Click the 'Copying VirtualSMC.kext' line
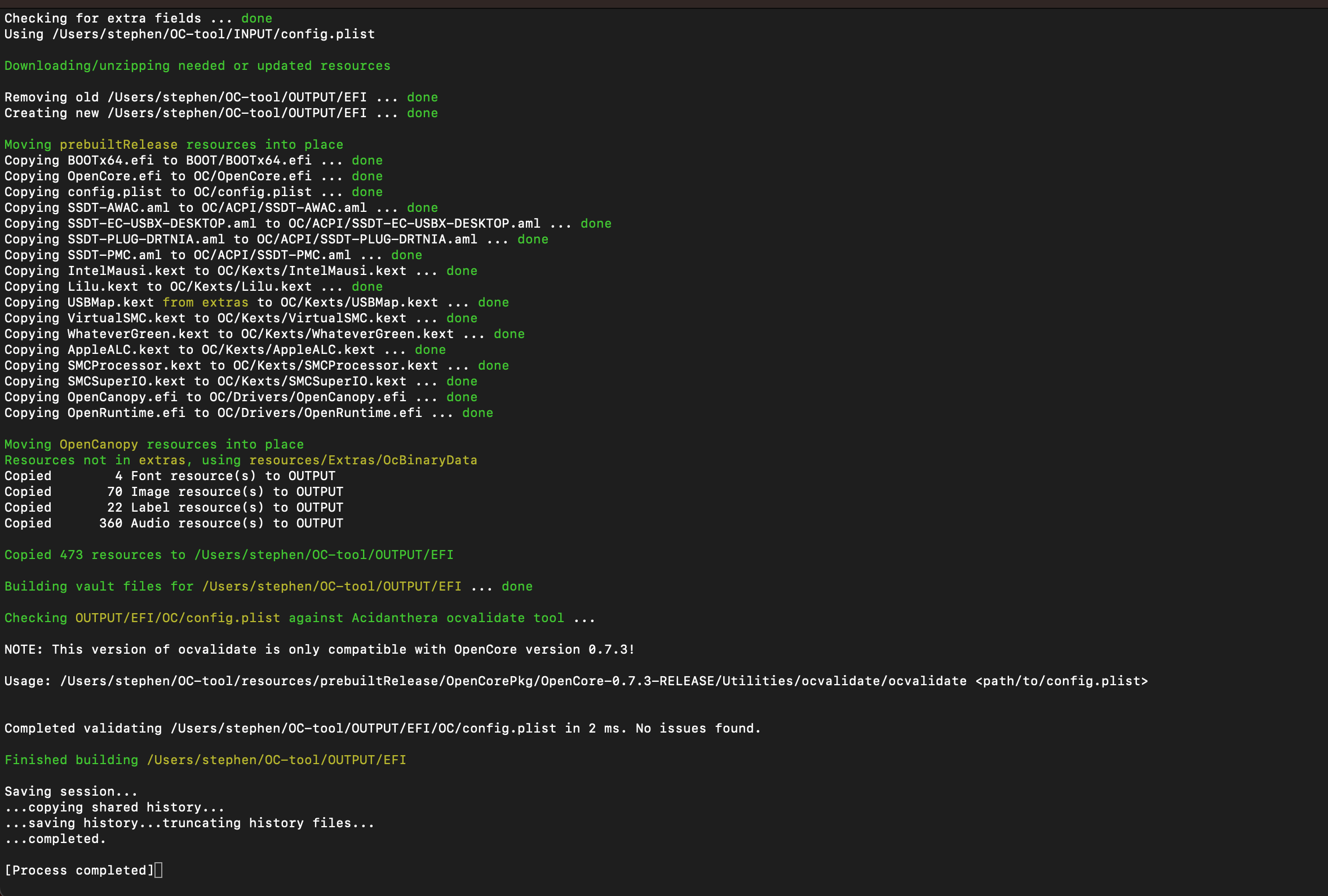The height and width of the screenshot is (896, 1328). [241, 318]
